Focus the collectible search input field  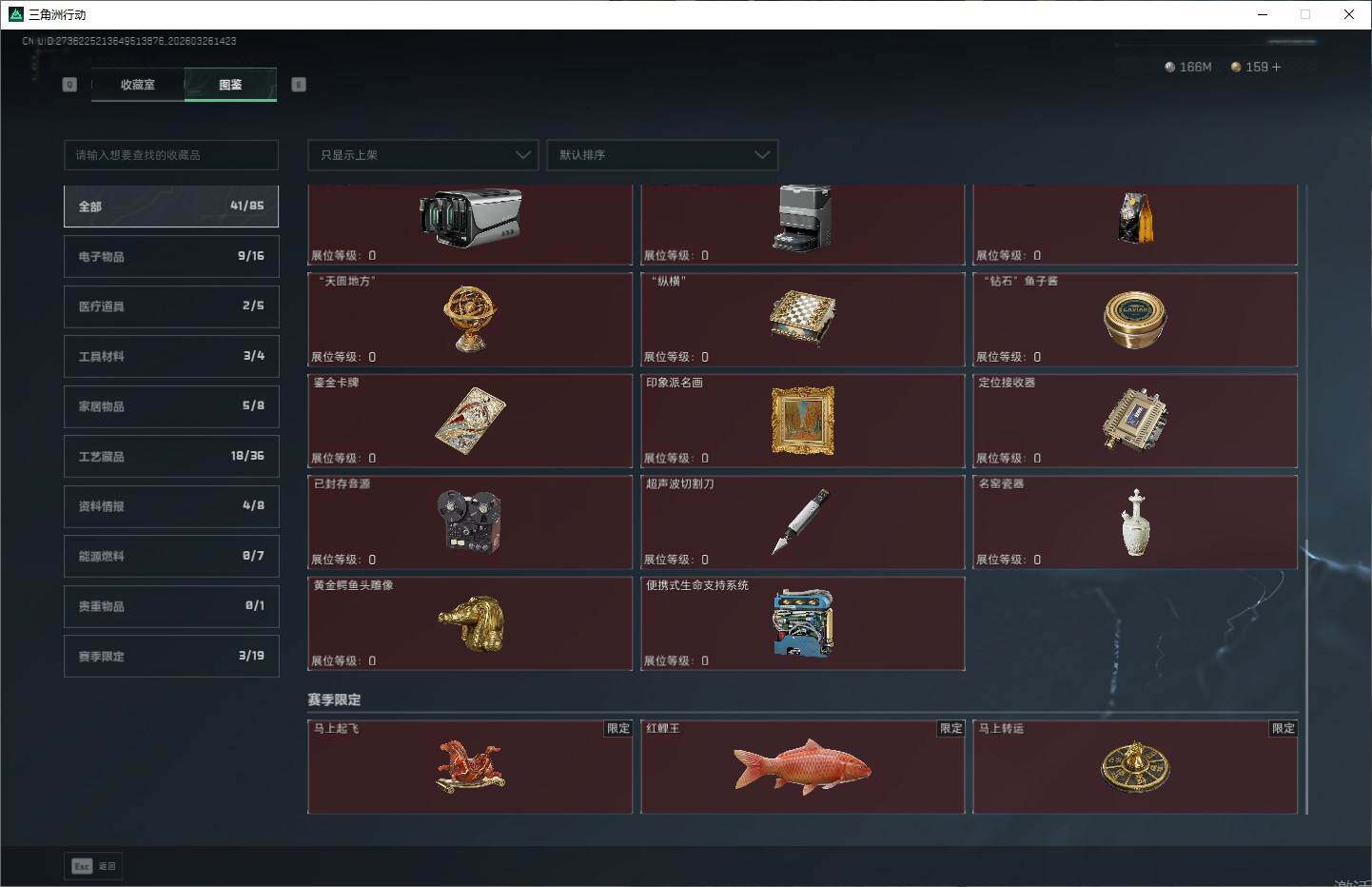(x=171, y=155)
